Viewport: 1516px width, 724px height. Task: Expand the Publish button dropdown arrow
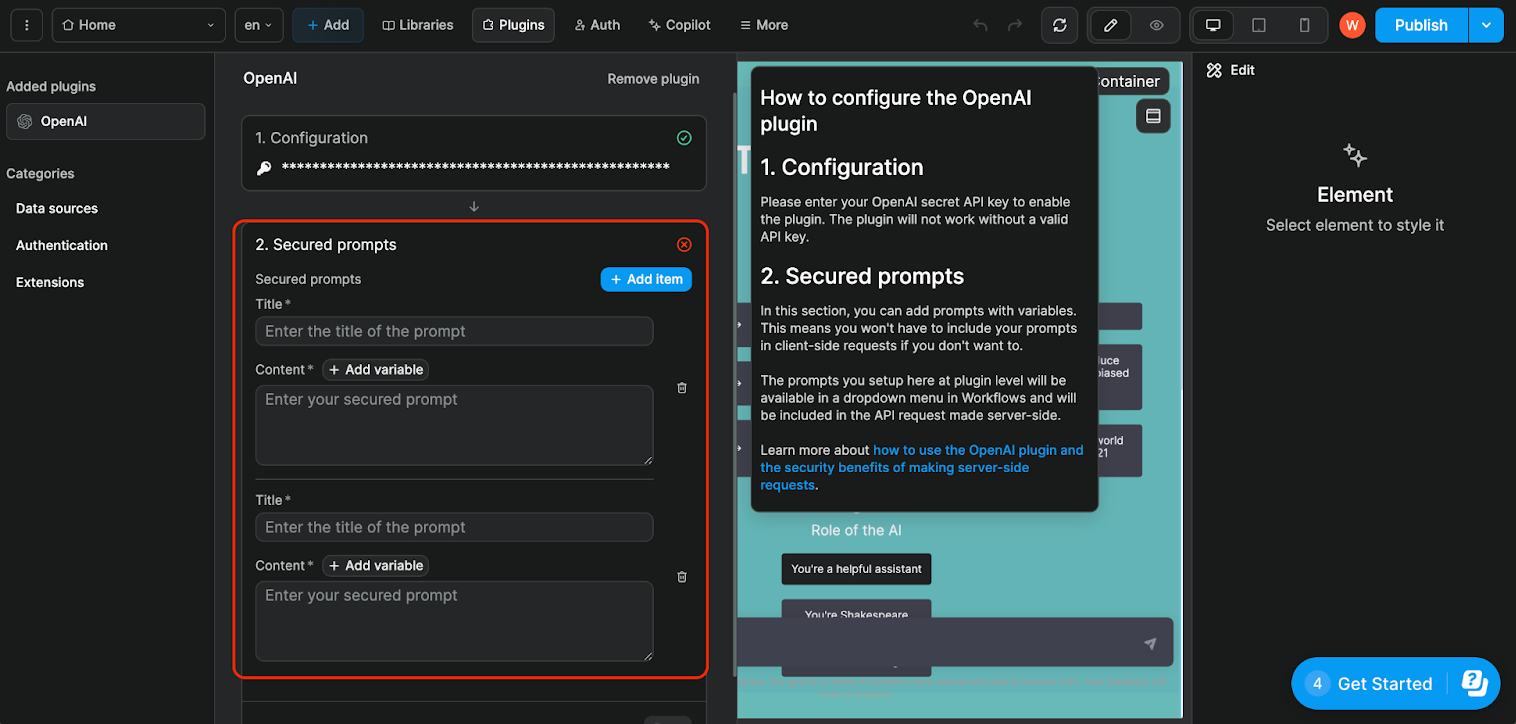(1487, 24)
